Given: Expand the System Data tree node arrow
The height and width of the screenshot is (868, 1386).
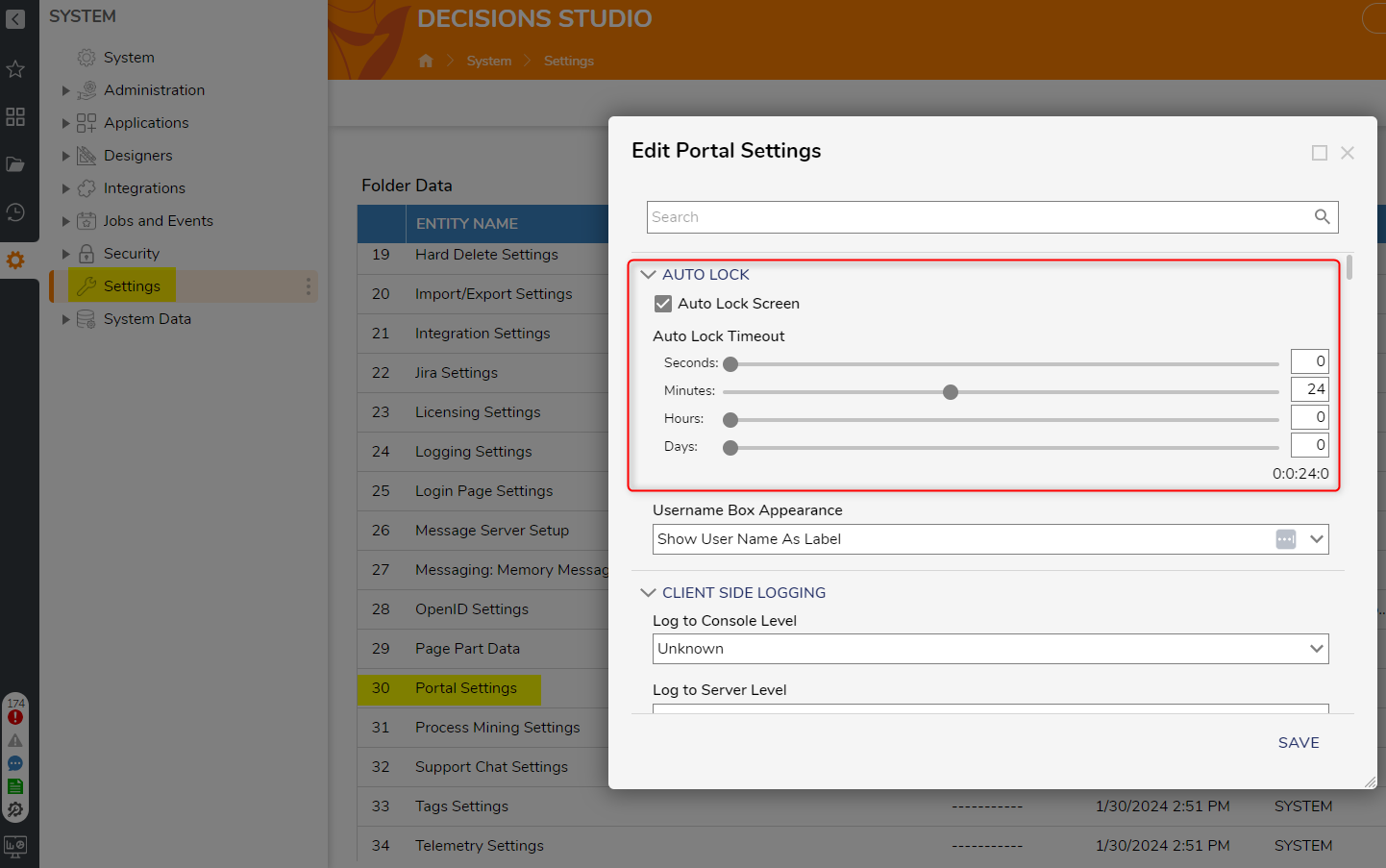Looking at the screenshot, I should [65, 319].
